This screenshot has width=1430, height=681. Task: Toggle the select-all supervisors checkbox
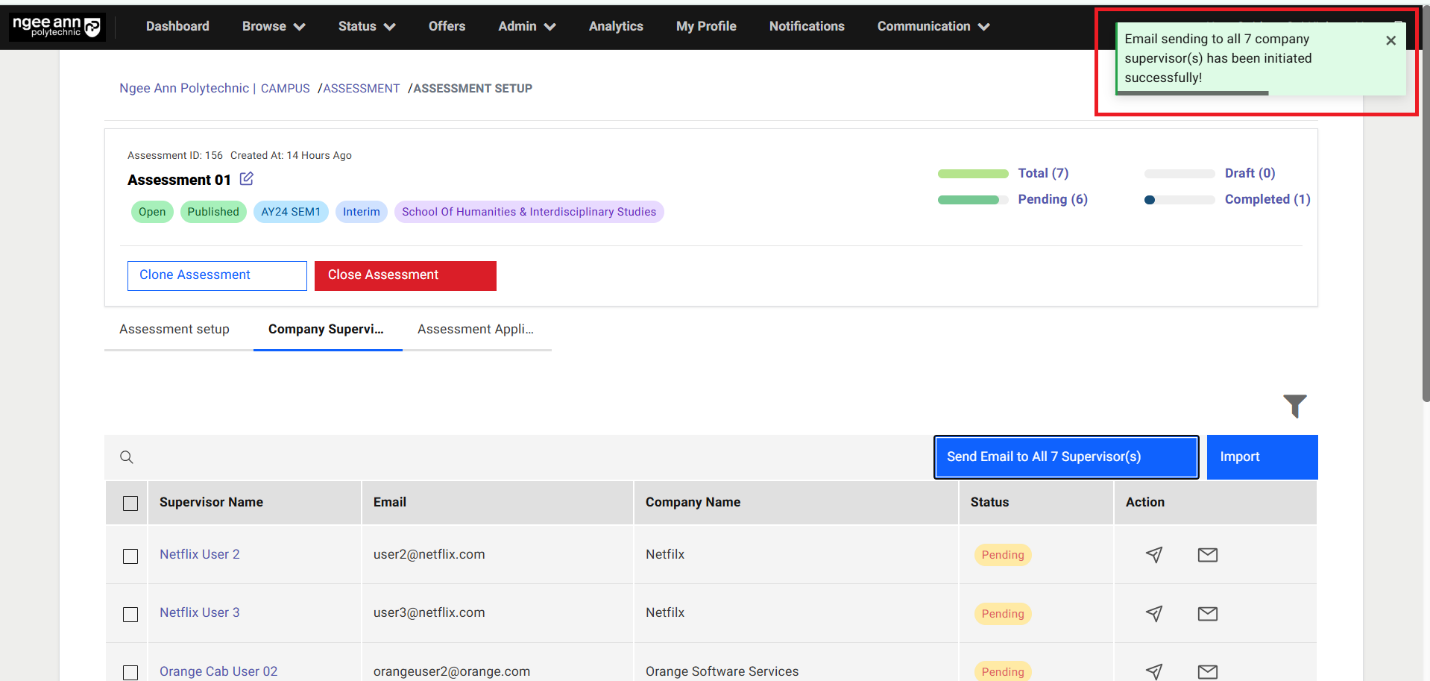(131, 503)
